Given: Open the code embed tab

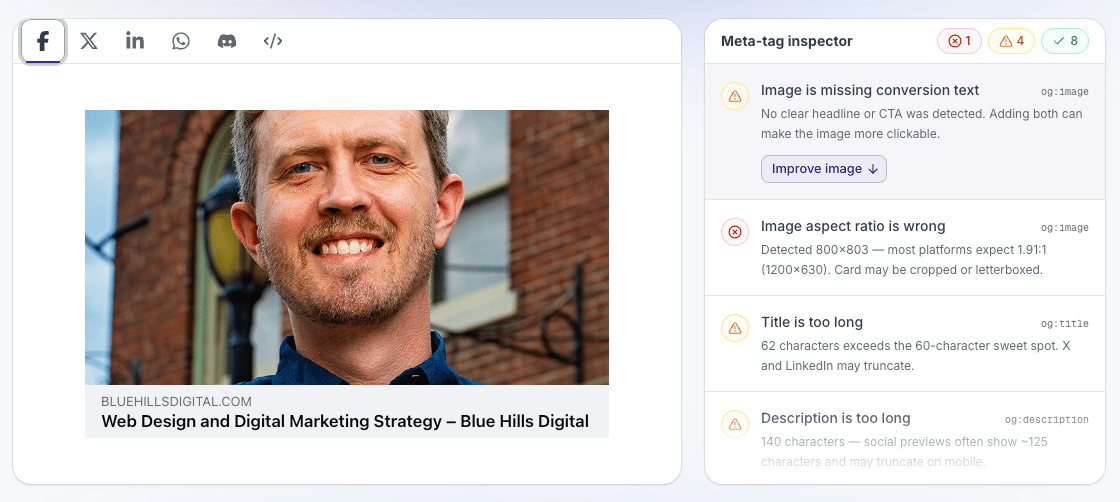Looking at the screenshot, I should pyautogui.click(x=273, y=41).
